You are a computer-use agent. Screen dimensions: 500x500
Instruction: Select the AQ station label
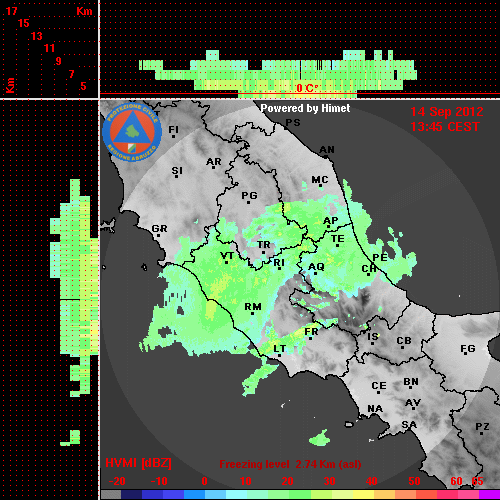[x=316, y=267]
